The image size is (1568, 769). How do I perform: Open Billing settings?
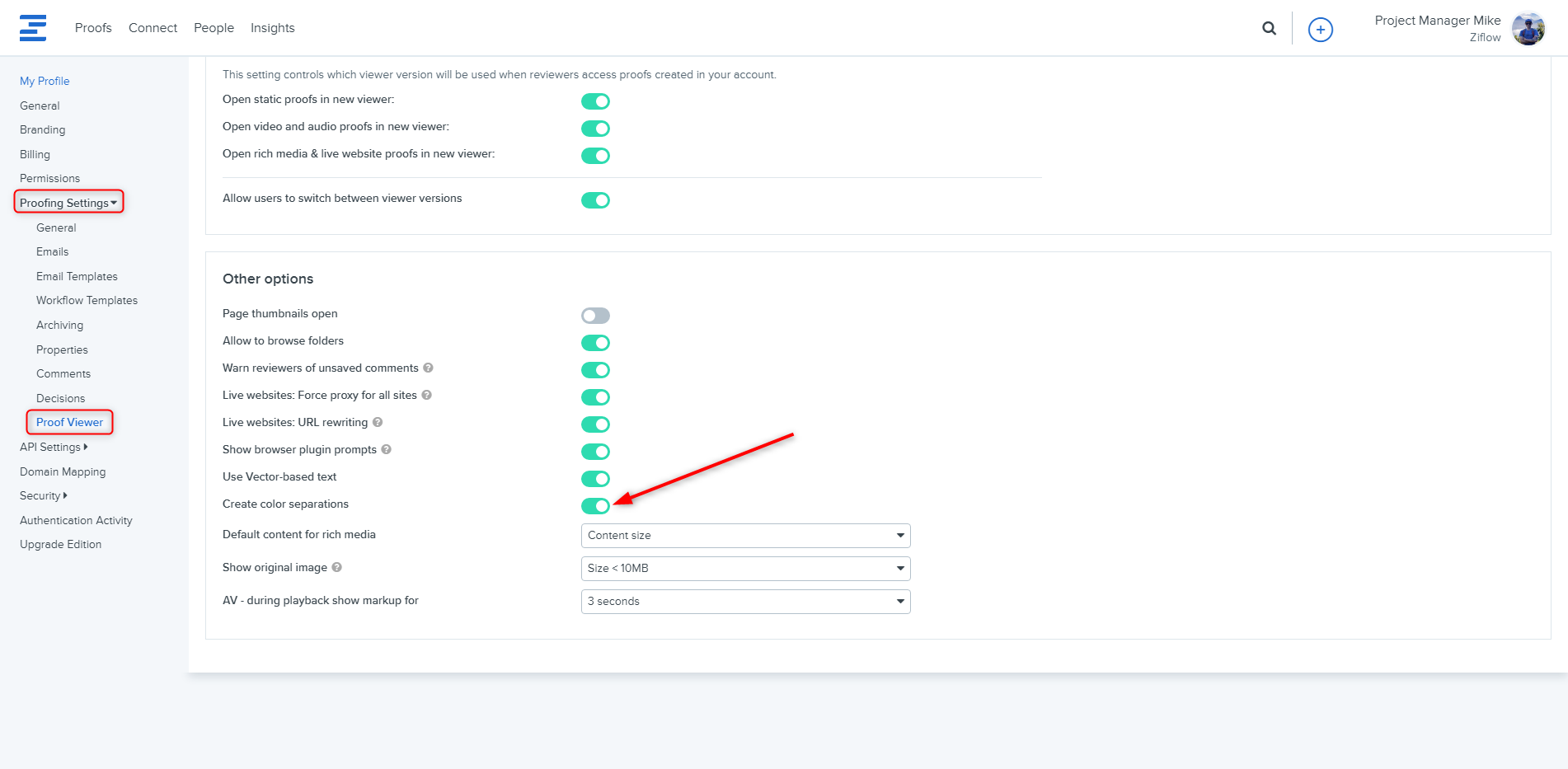35,154
